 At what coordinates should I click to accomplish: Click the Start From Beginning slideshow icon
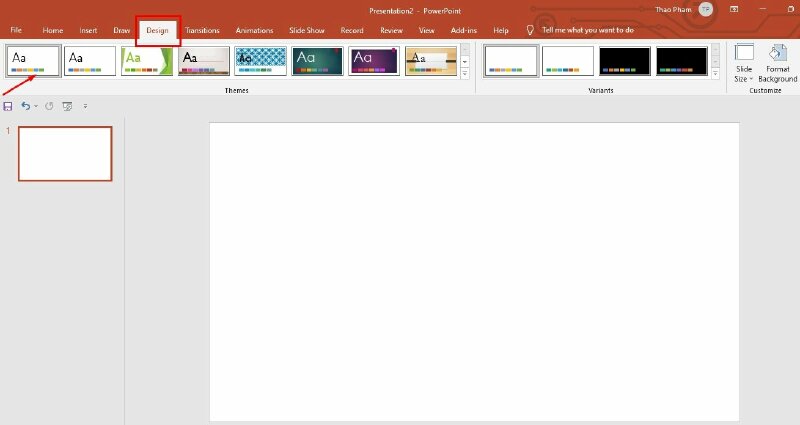[x=67, y=105]
